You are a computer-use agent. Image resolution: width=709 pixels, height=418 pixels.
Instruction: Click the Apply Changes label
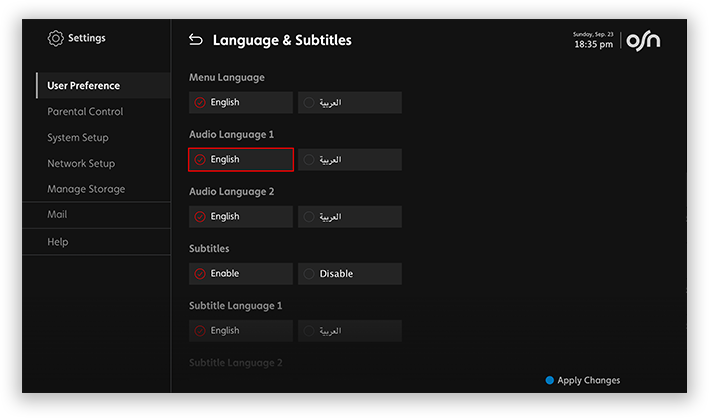[588, 380]
